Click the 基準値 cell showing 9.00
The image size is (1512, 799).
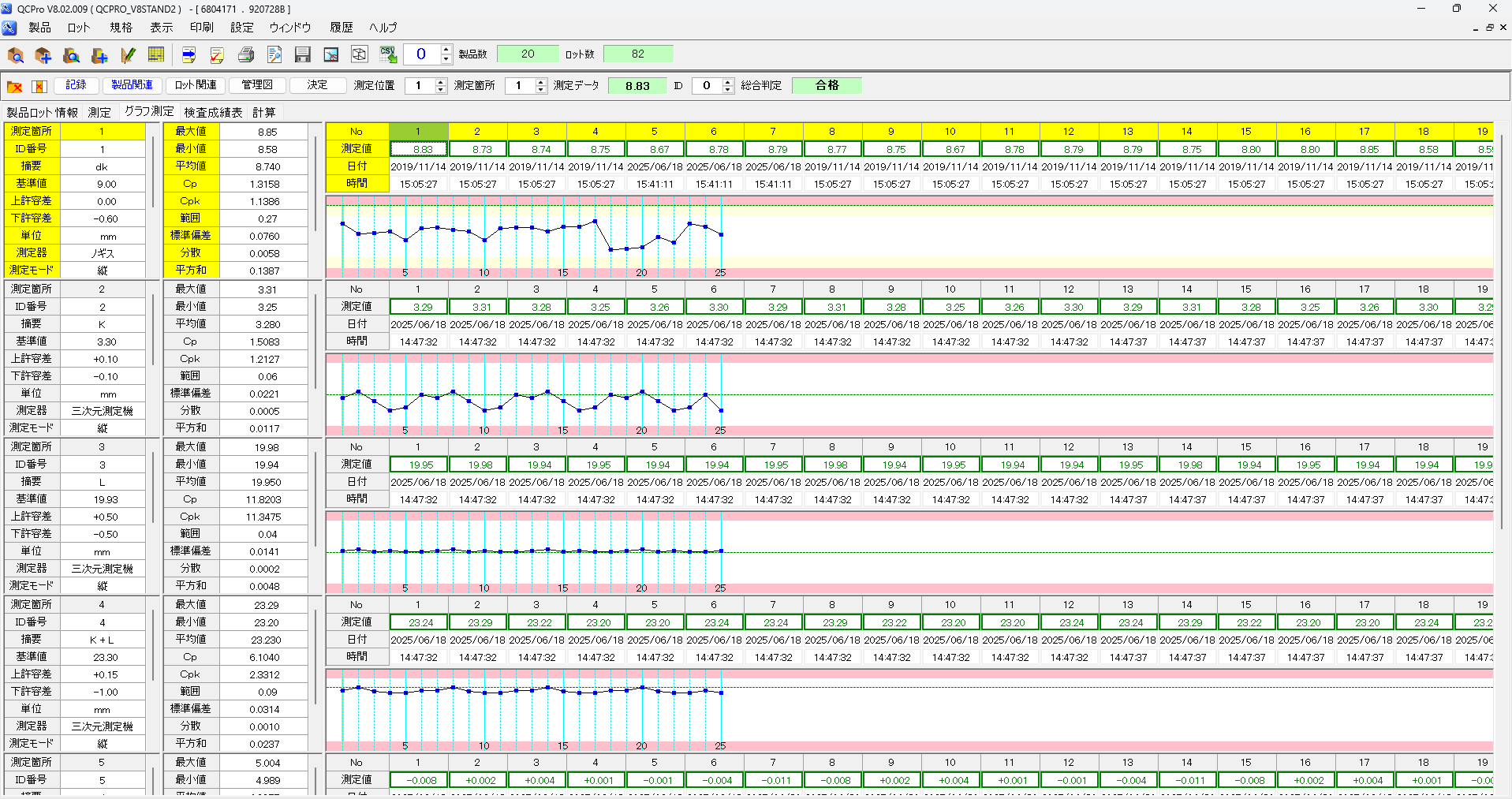[103, 184]
